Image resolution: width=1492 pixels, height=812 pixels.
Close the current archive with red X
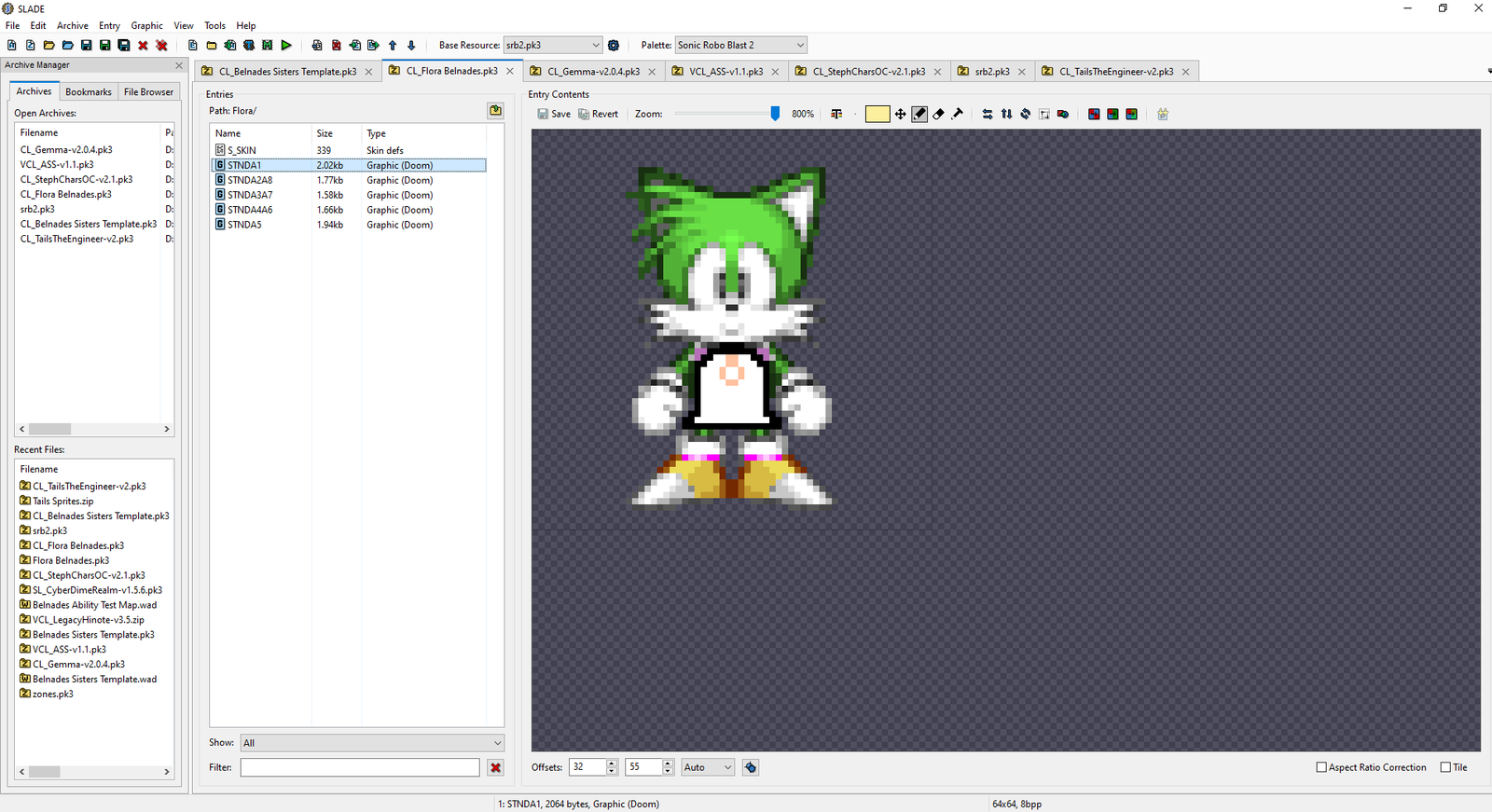point(143,45)
